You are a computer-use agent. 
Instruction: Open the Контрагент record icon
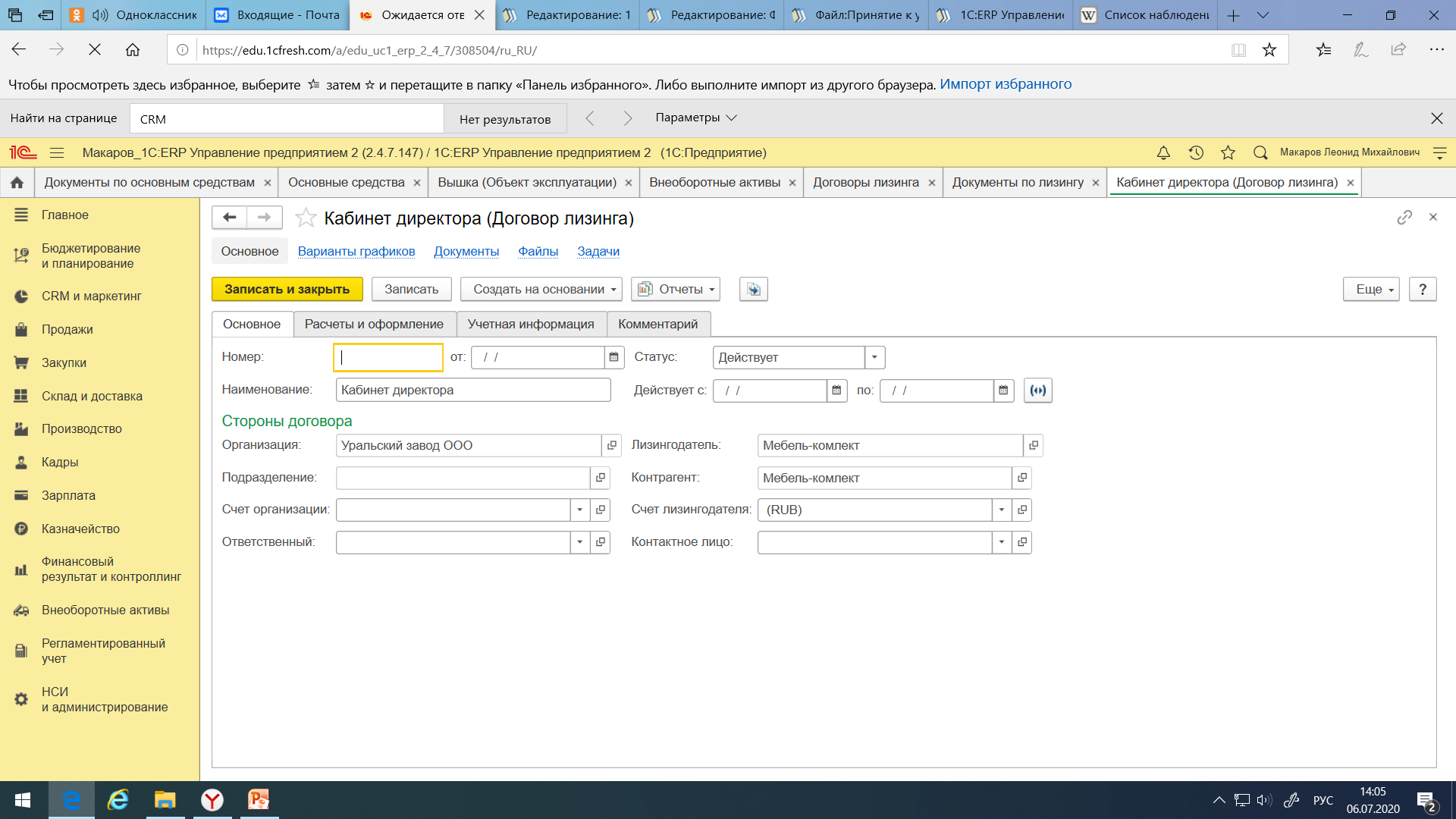pyautogui.click(x=1021, y=479)
